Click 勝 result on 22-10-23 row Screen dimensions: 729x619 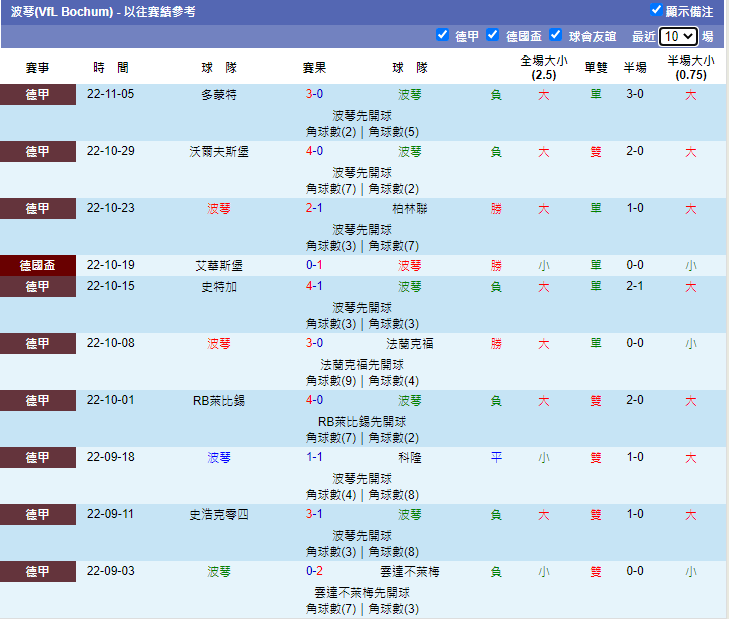point(497,209)
